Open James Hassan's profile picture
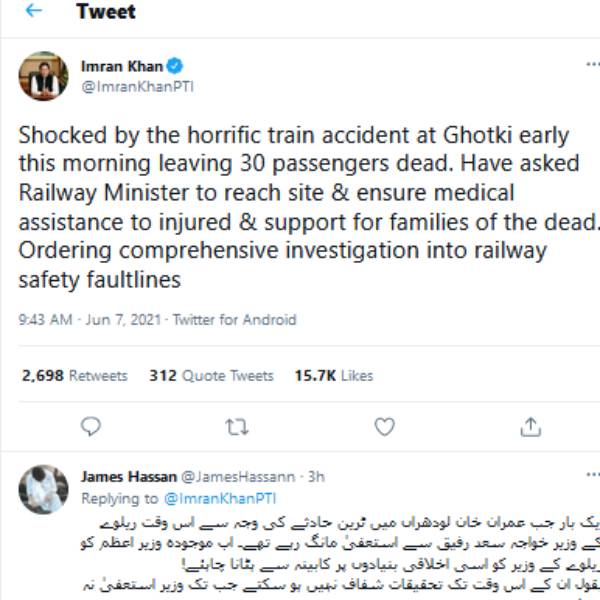This screenshot has width=600, height=600. pos(42,488)
